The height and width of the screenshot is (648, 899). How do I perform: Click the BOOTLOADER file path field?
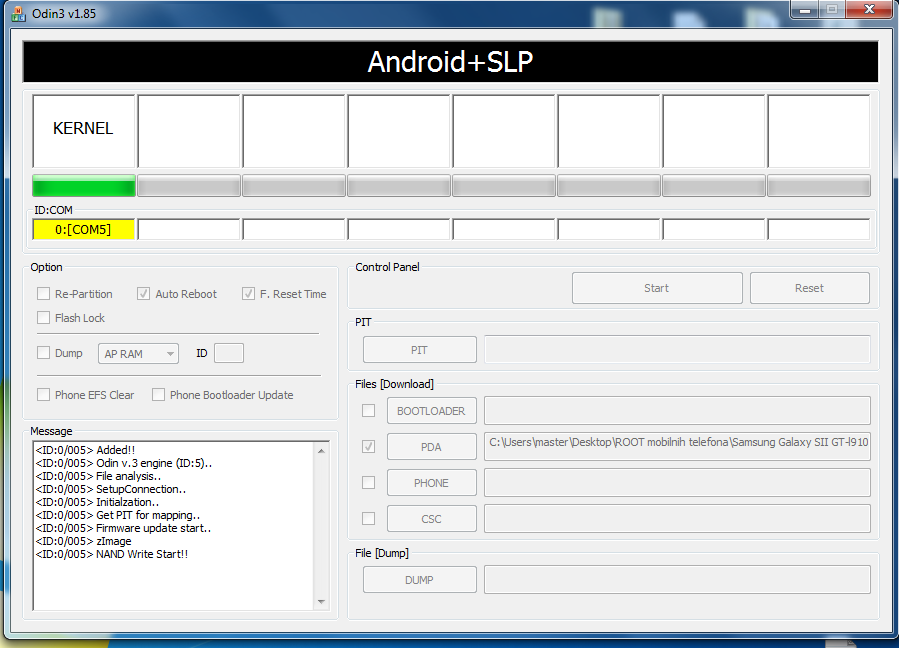(677, 411)
